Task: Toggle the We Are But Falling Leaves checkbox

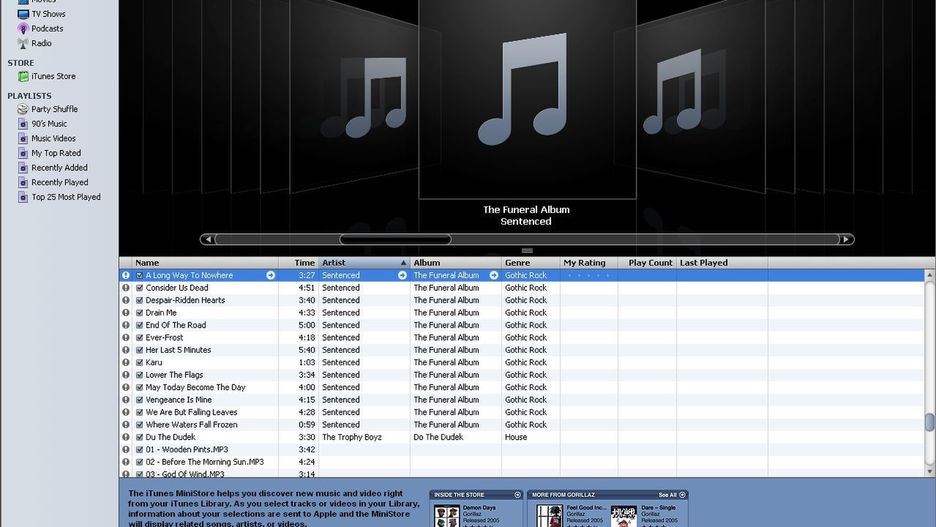Action: [140, 412]
